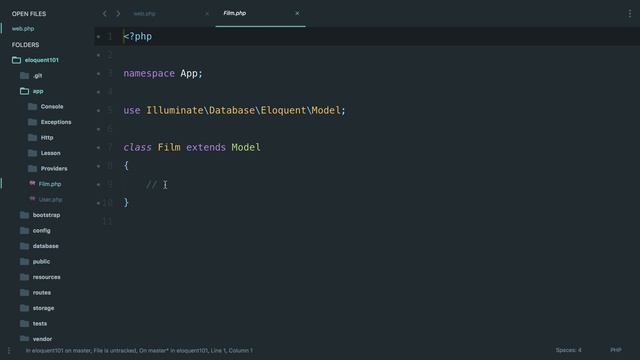Click the Model keyword after extends
Screen dimensions: 640x360
pyautogui.click(x=246, y=147)
